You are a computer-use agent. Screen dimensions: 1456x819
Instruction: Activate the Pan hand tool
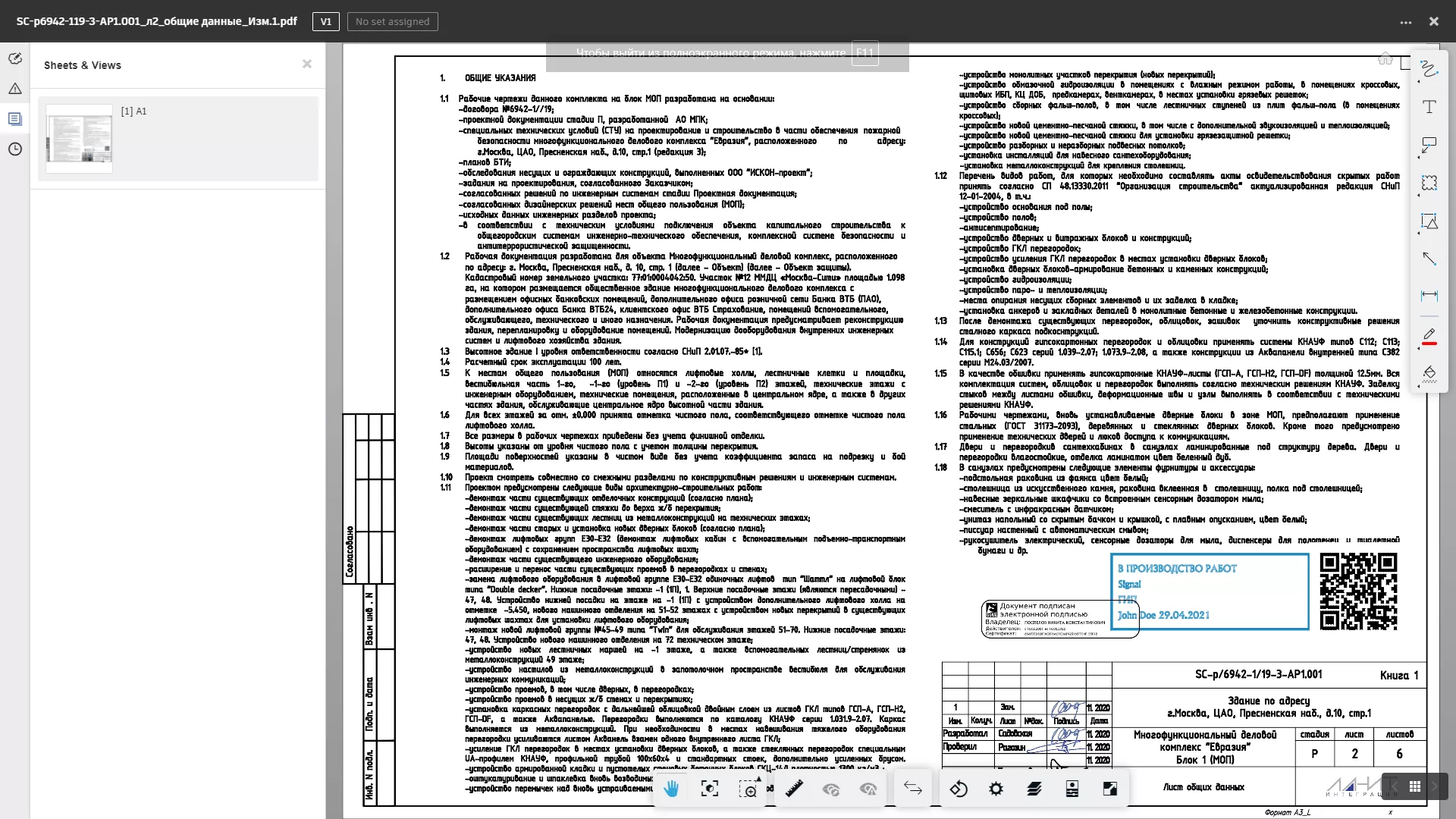pyautogui.click(x=672, y=789)
